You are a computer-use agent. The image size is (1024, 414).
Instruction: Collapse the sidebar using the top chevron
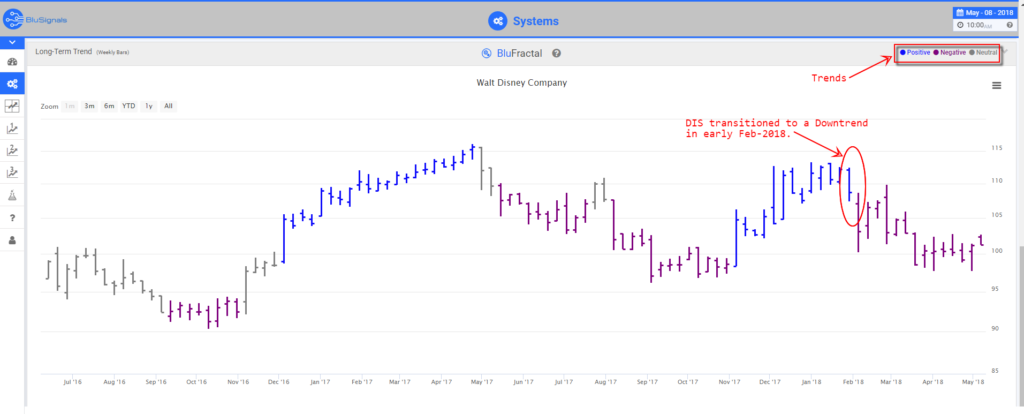point(12,42)
